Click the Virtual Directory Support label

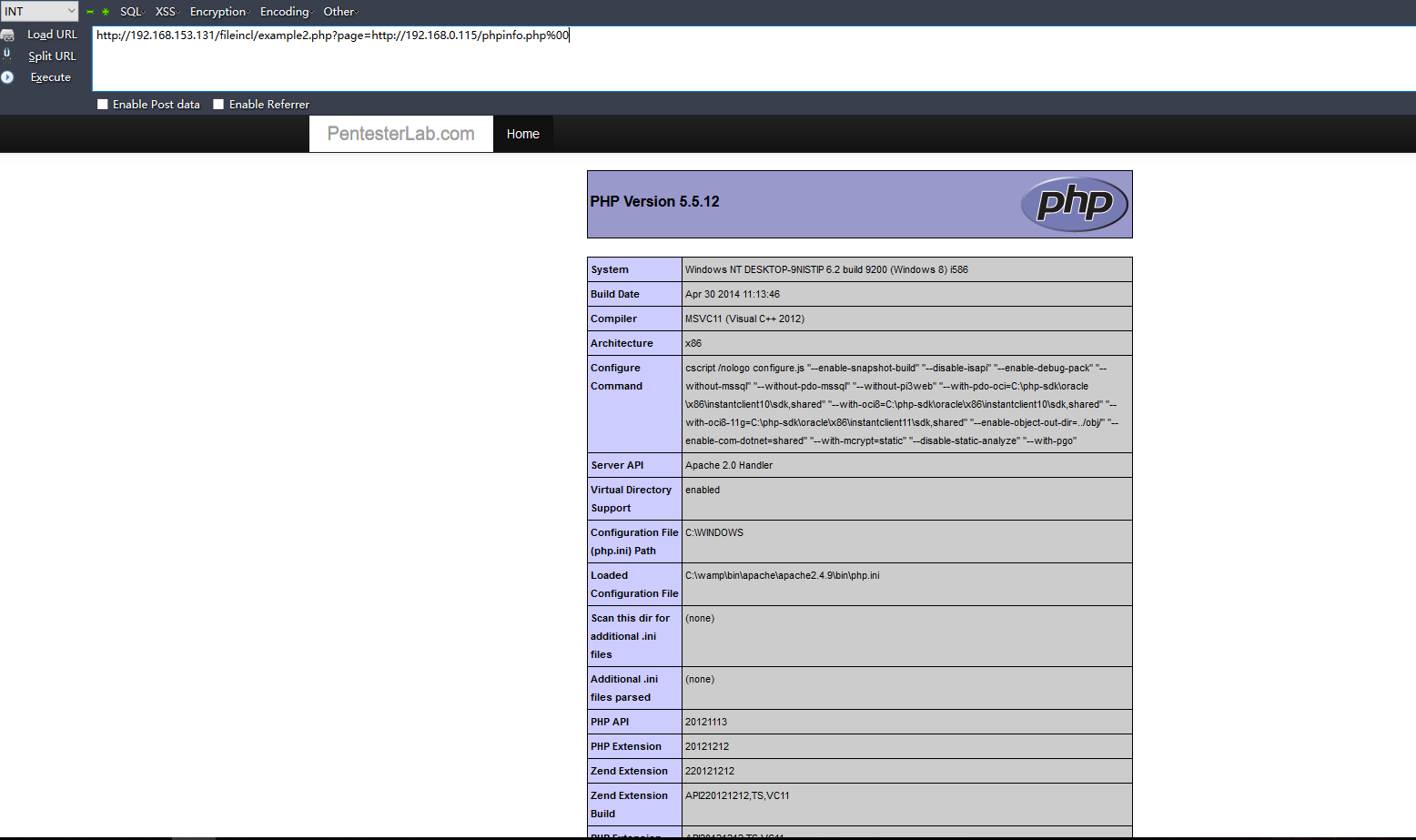point(631,499)
